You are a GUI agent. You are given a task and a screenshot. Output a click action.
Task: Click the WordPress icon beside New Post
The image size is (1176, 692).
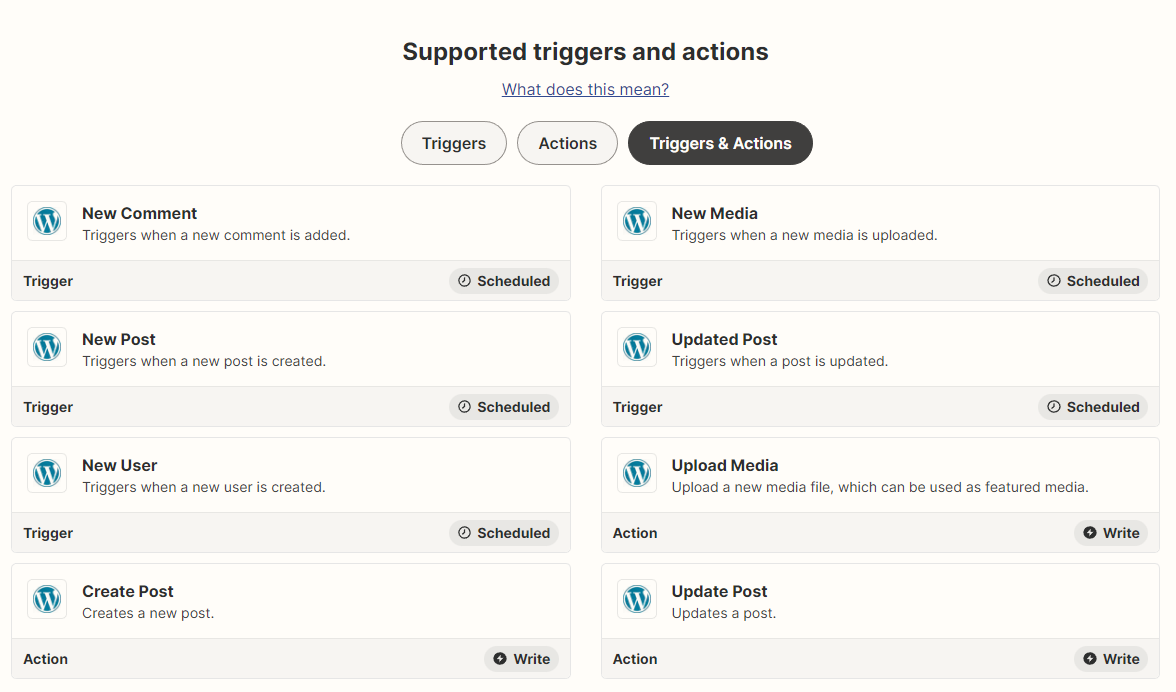[47, 347]
